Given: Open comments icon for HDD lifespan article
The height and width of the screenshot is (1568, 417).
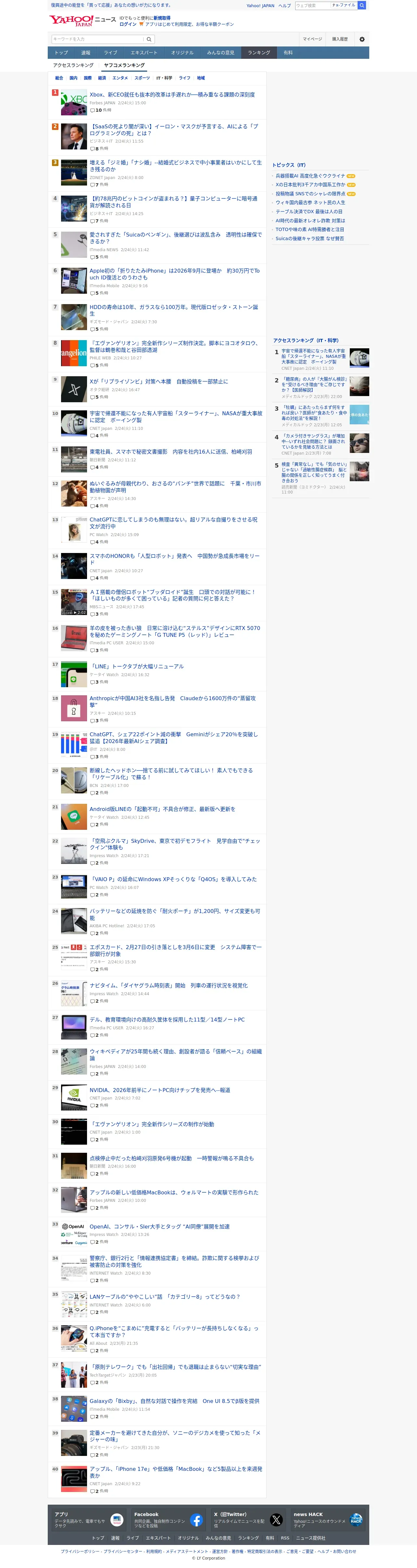Looking at the screenshot, I should coord(93,329).
